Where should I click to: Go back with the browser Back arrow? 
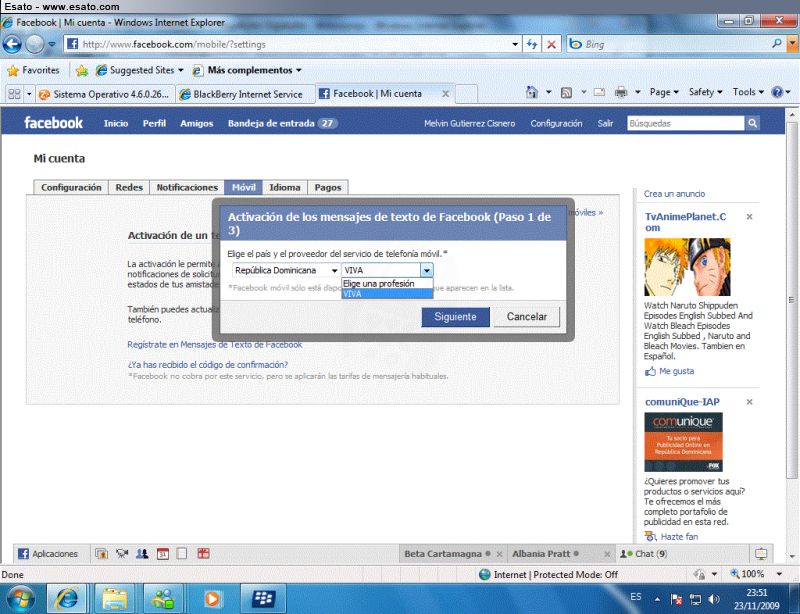point(12,44)
